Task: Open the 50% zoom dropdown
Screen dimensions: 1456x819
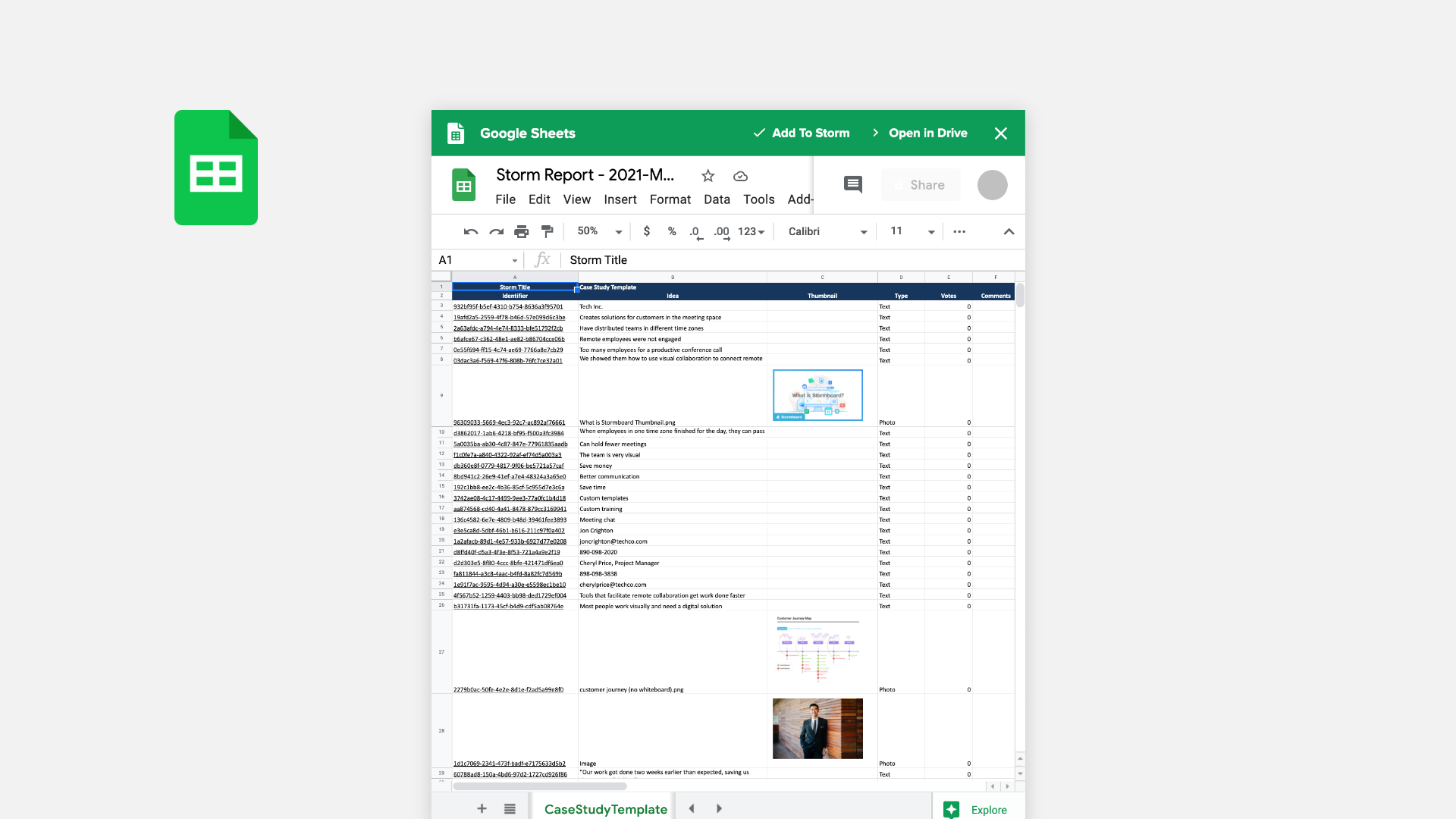Action: point(600,231)
